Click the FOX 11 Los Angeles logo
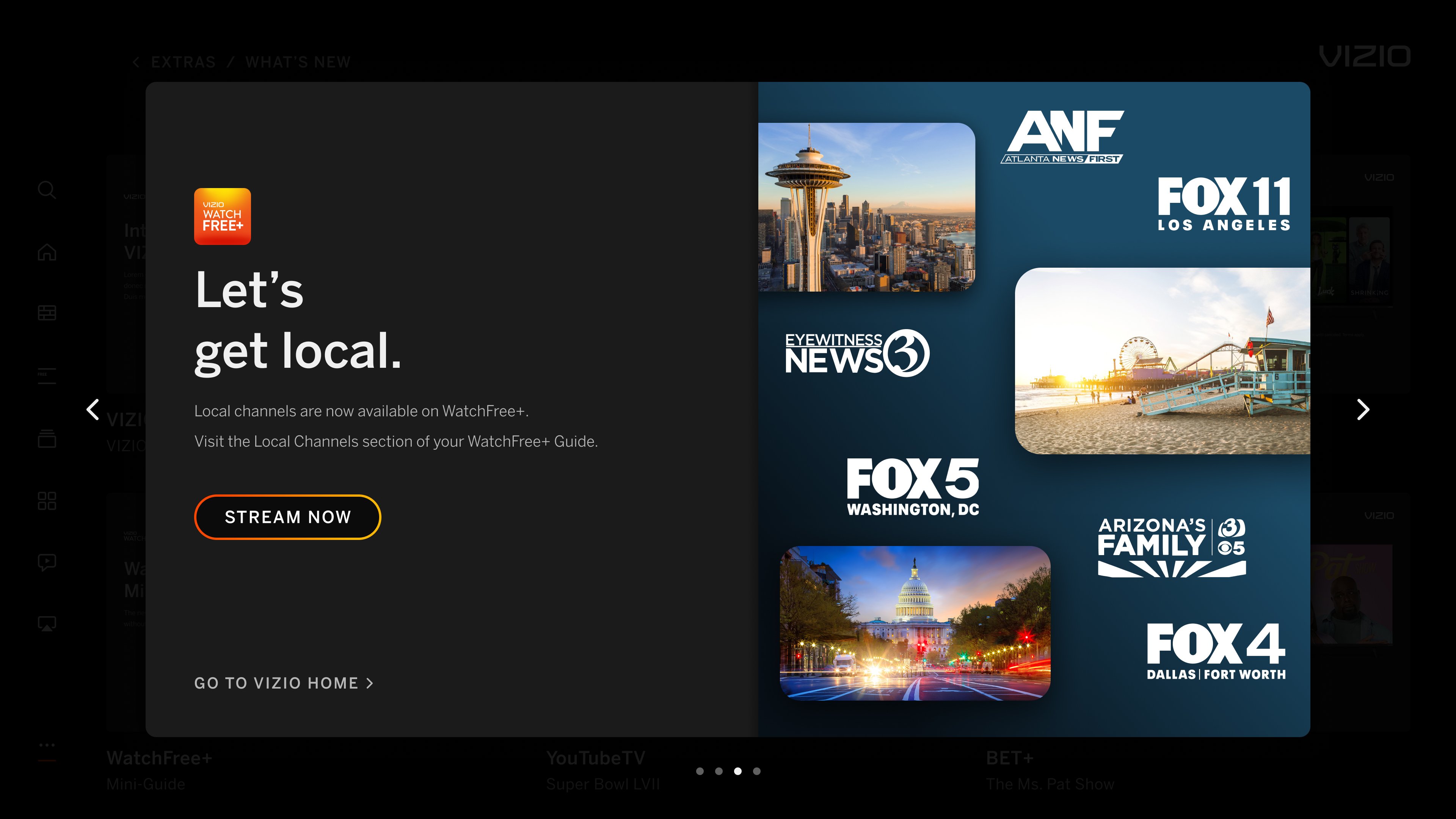 click(1224, 204)
